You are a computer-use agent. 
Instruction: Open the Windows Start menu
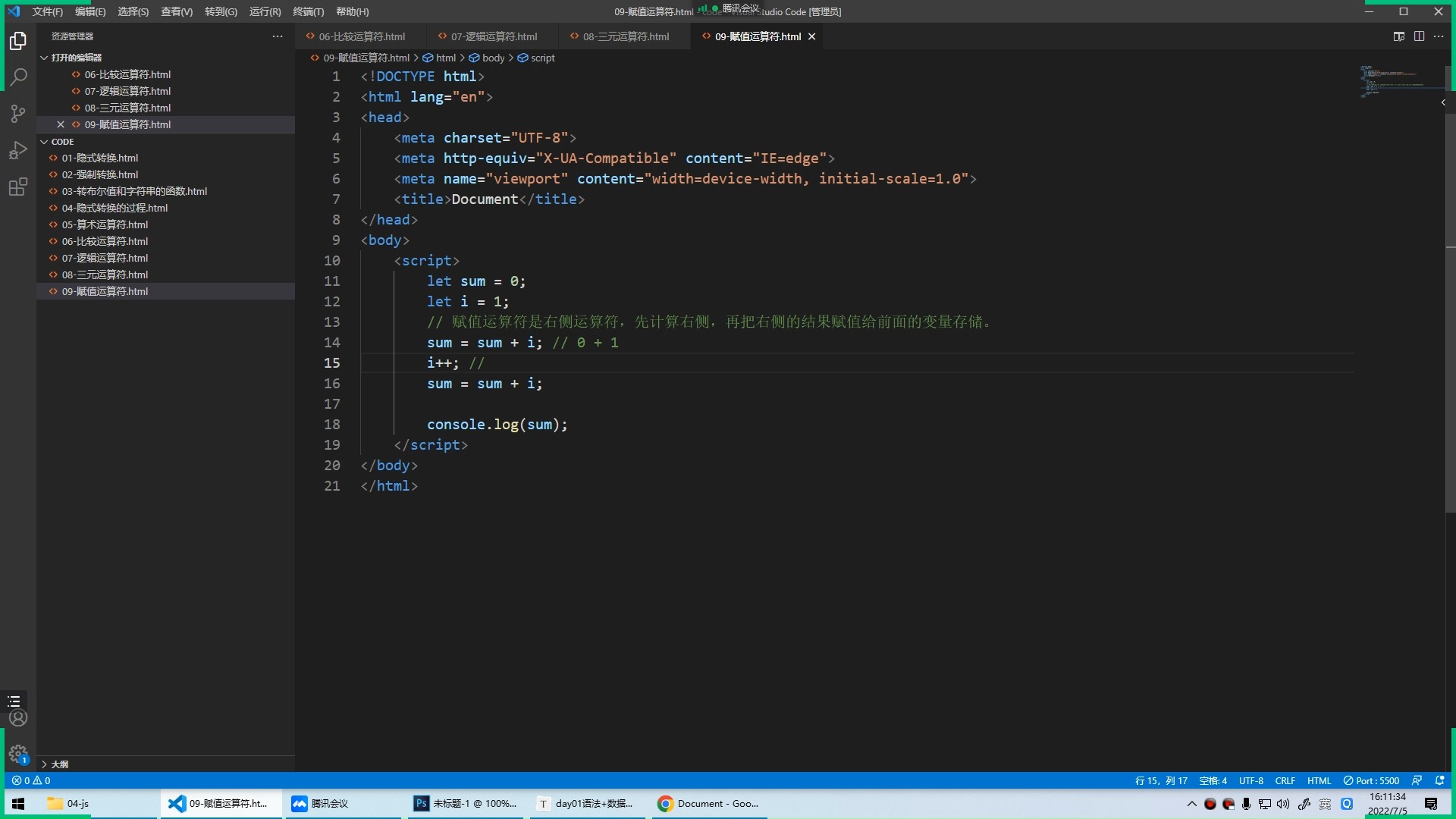tap(18, 804)
